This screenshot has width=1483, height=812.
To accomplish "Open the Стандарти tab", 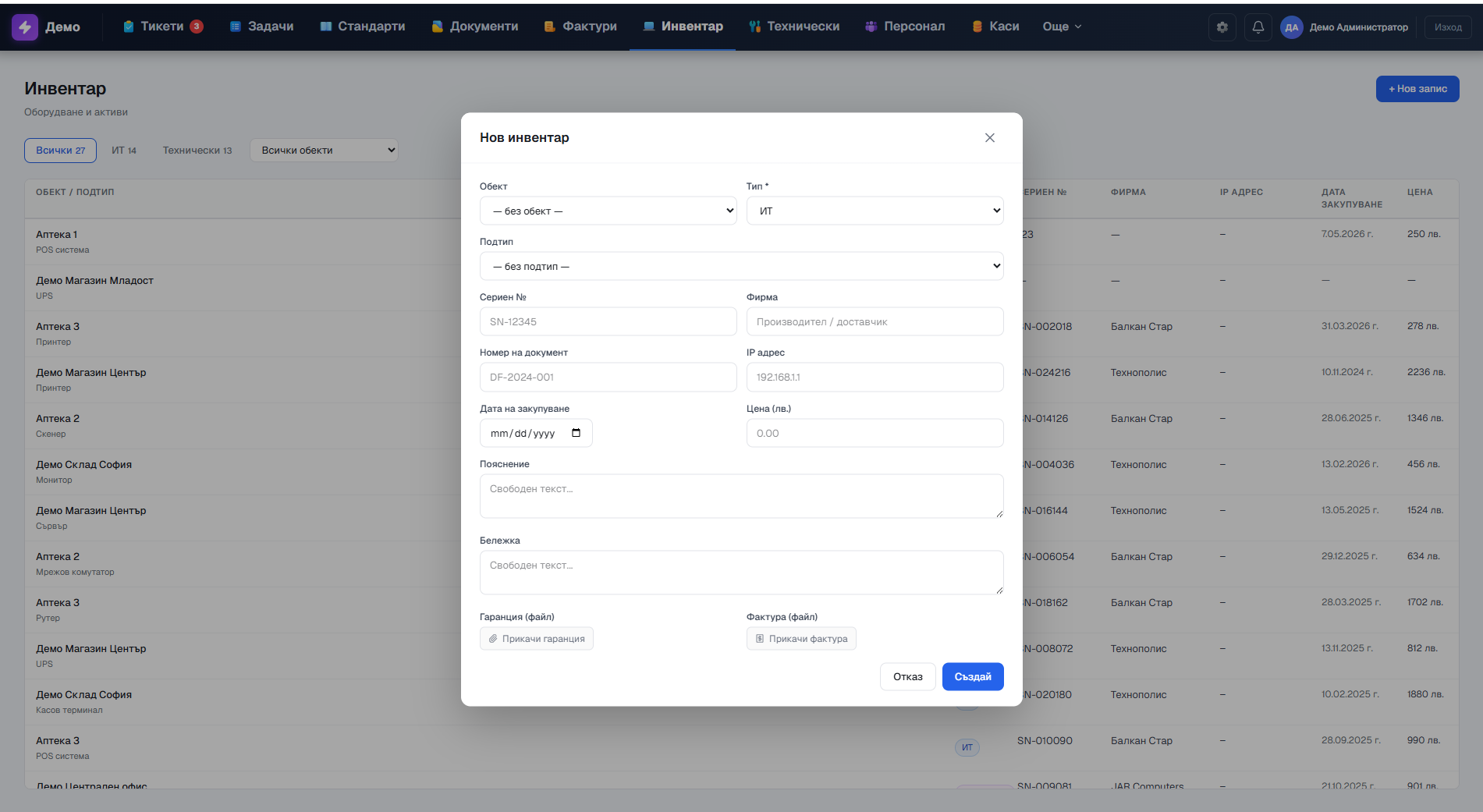I will click(363, 27).
